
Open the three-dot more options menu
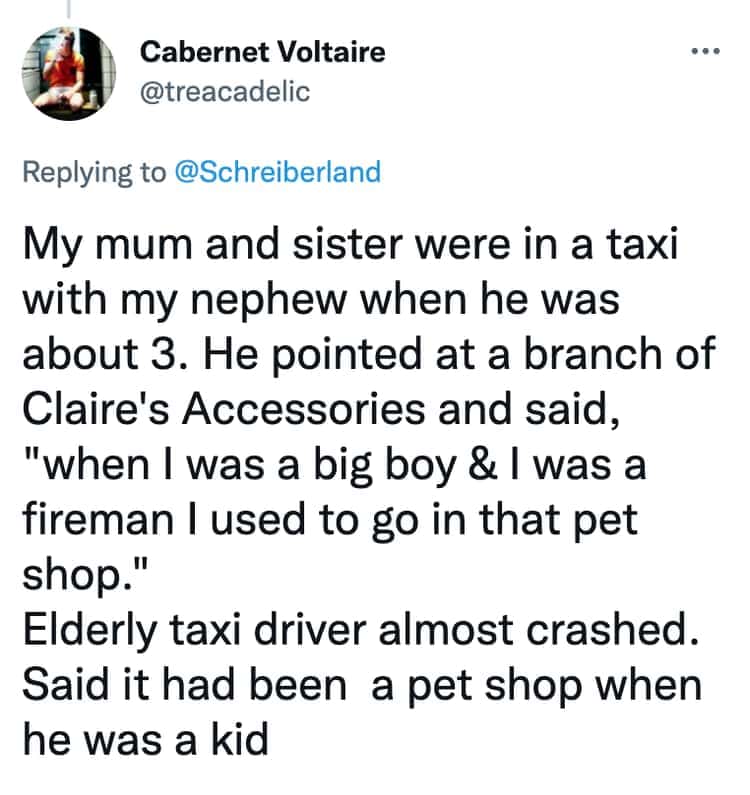(706, 51)
